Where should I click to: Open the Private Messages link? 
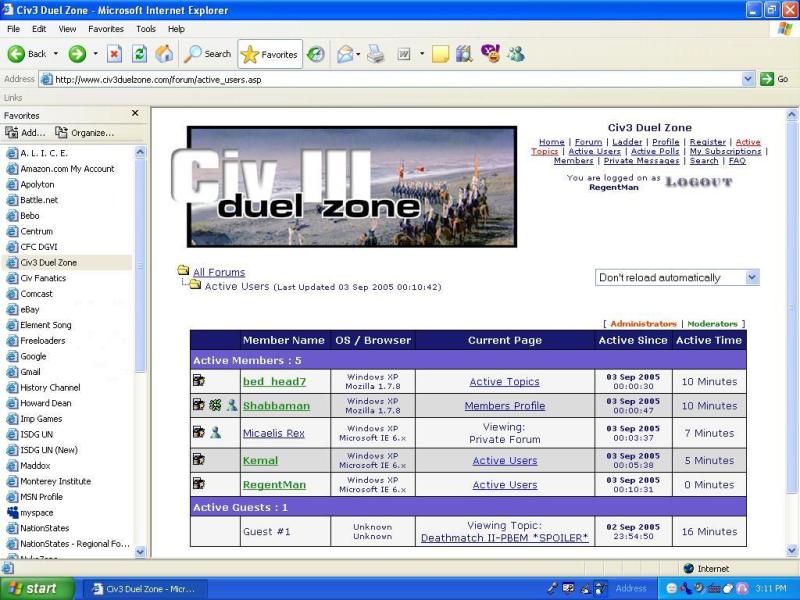tap(641, 161)
